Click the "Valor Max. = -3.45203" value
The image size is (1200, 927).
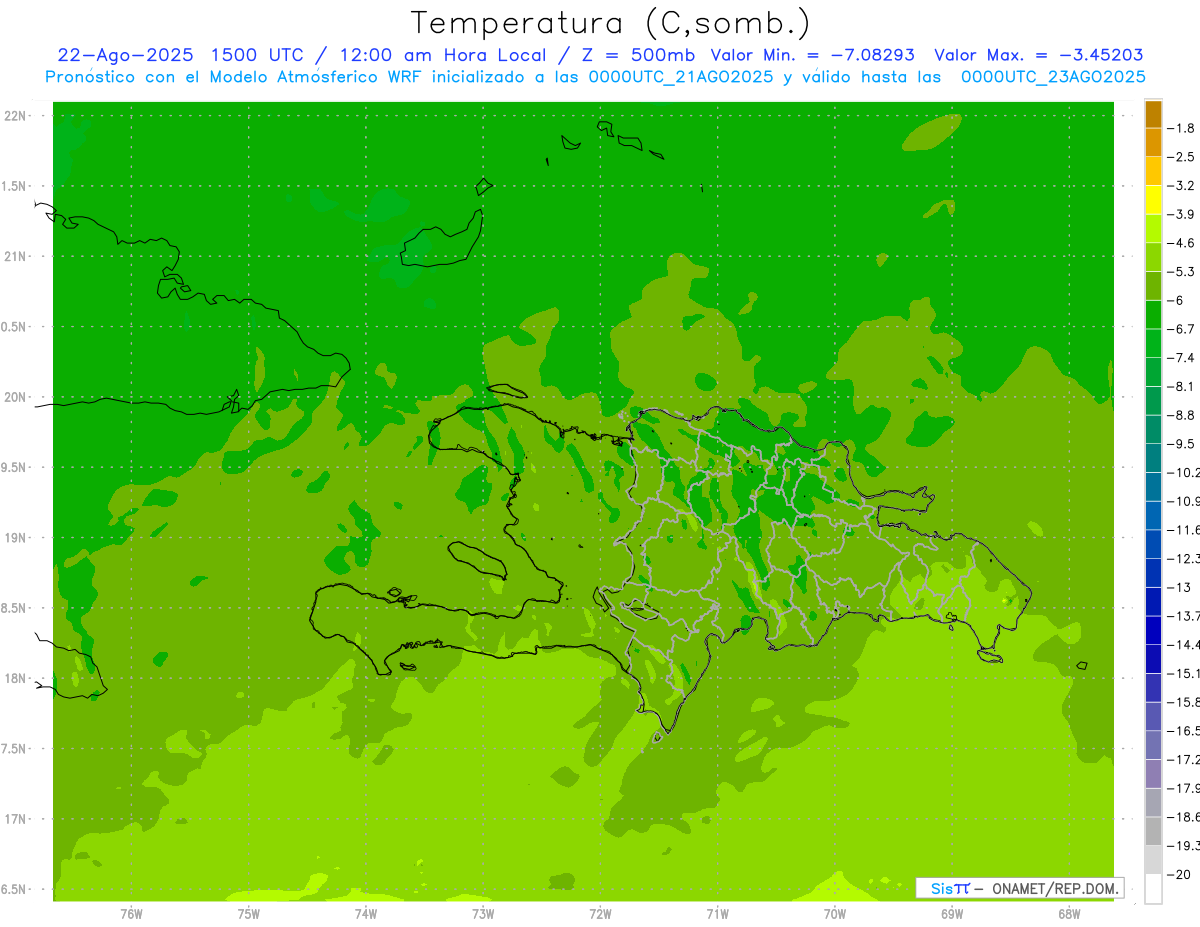tap(1038, 55)
